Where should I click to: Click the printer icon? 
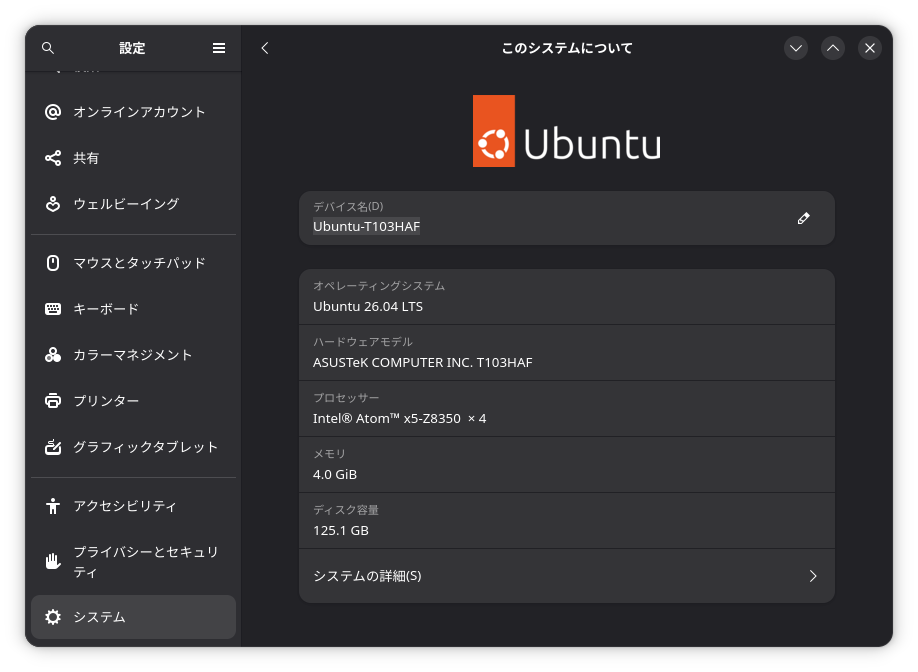[53, 401]
